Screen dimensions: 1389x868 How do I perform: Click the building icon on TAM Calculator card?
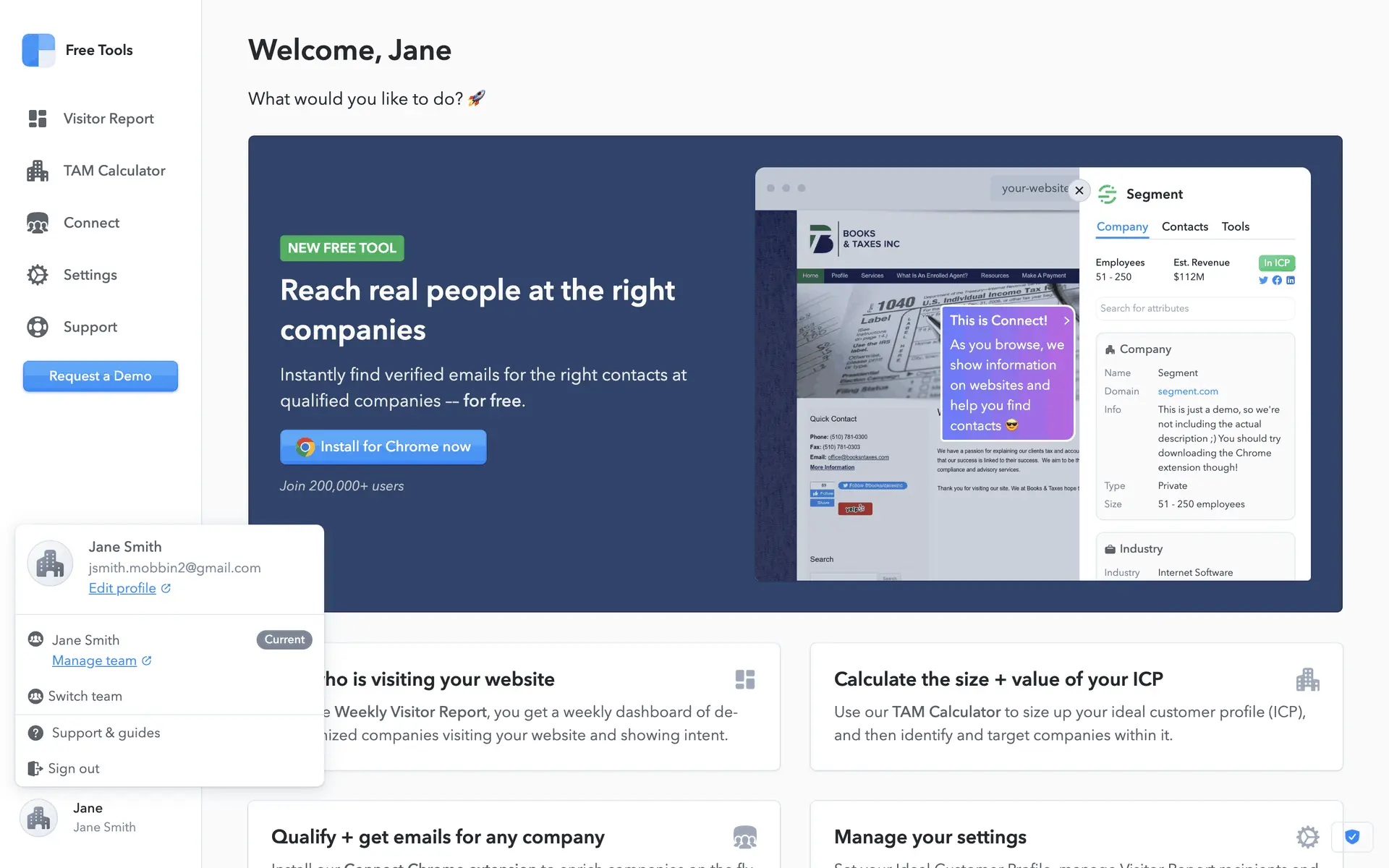pos(1307,679)
